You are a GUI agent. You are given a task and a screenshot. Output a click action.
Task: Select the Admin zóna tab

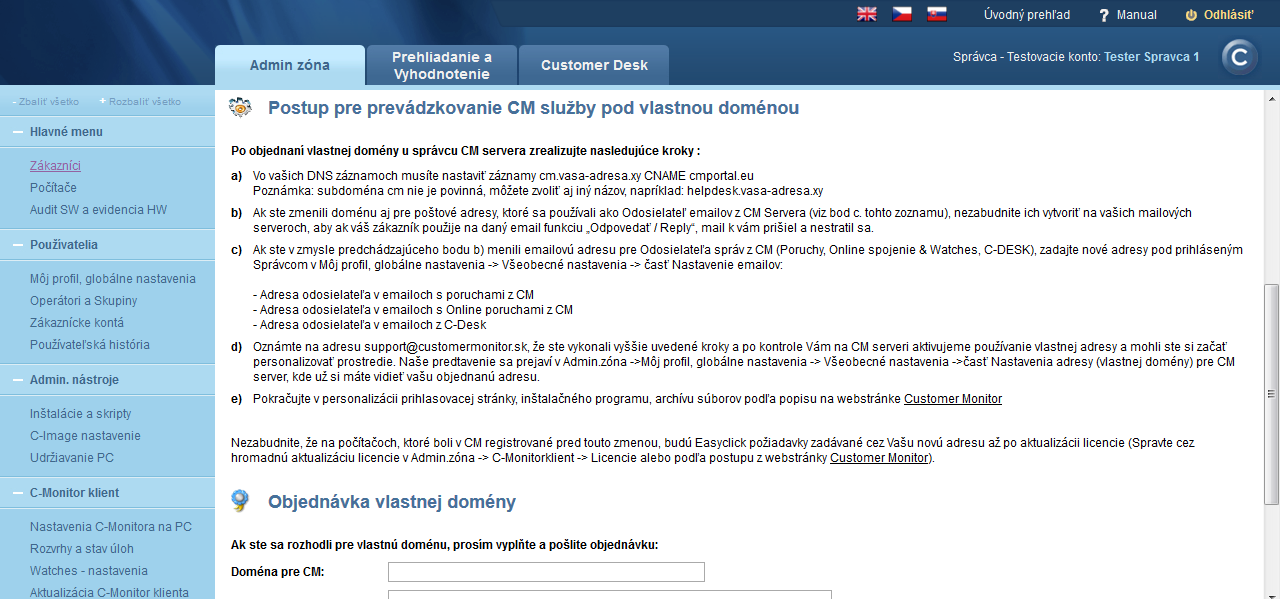pos(290,65)
